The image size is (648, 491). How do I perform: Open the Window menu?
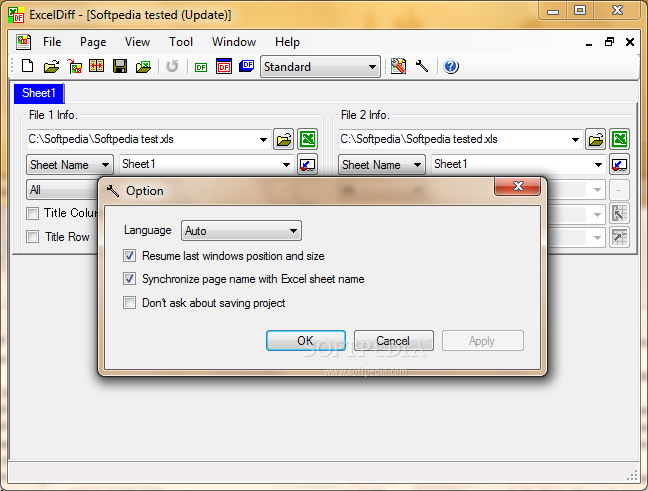234,42
